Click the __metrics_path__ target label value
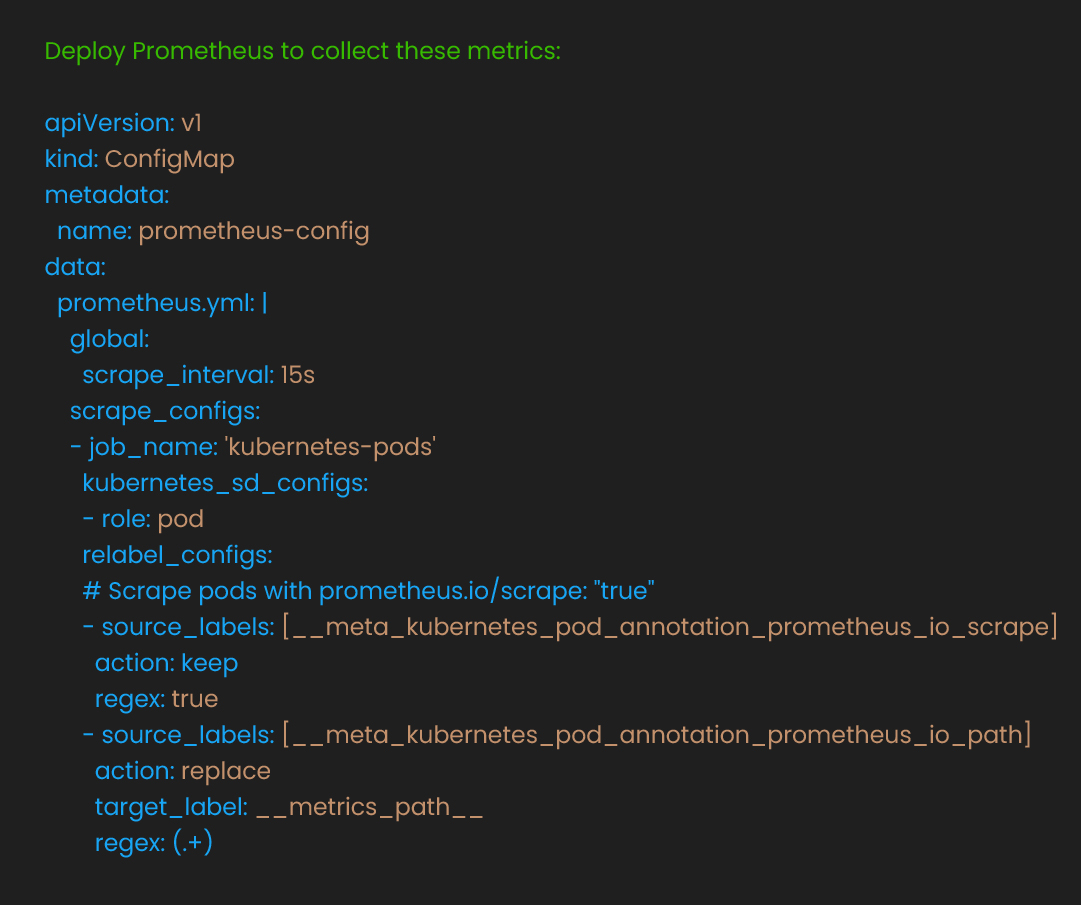 point(370,807)
